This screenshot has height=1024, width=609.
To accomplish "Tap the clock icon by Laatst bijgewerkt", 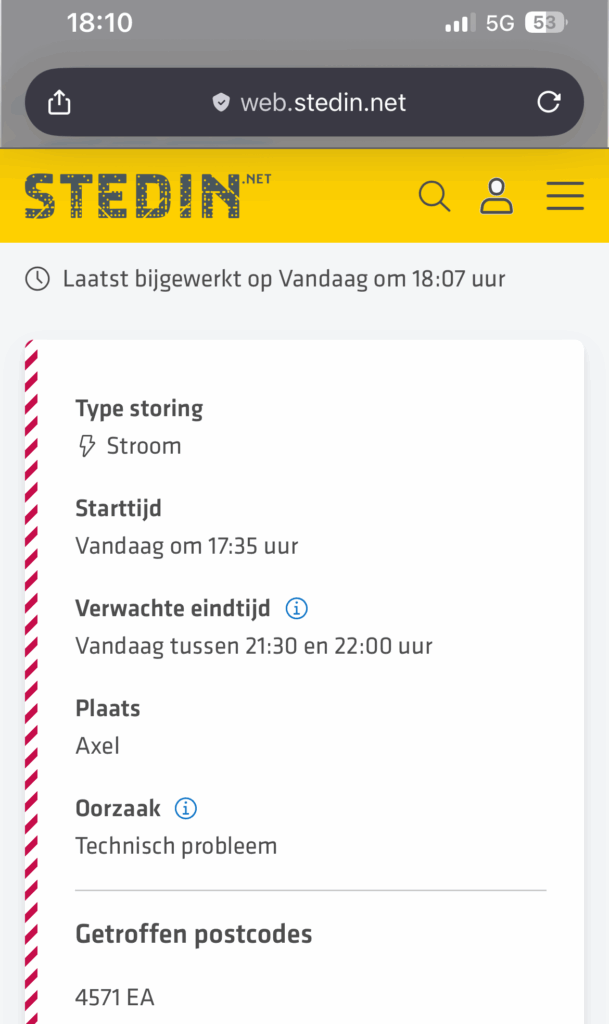I will pos(38,279).
